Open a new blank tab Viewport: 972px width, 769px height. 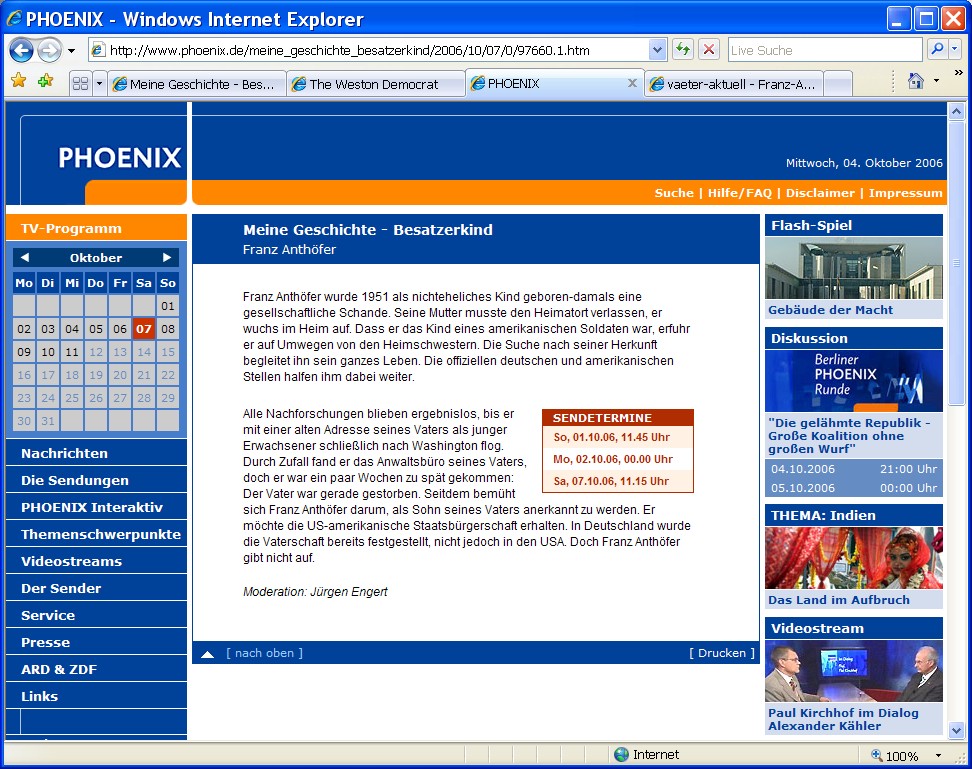(838, 84)
